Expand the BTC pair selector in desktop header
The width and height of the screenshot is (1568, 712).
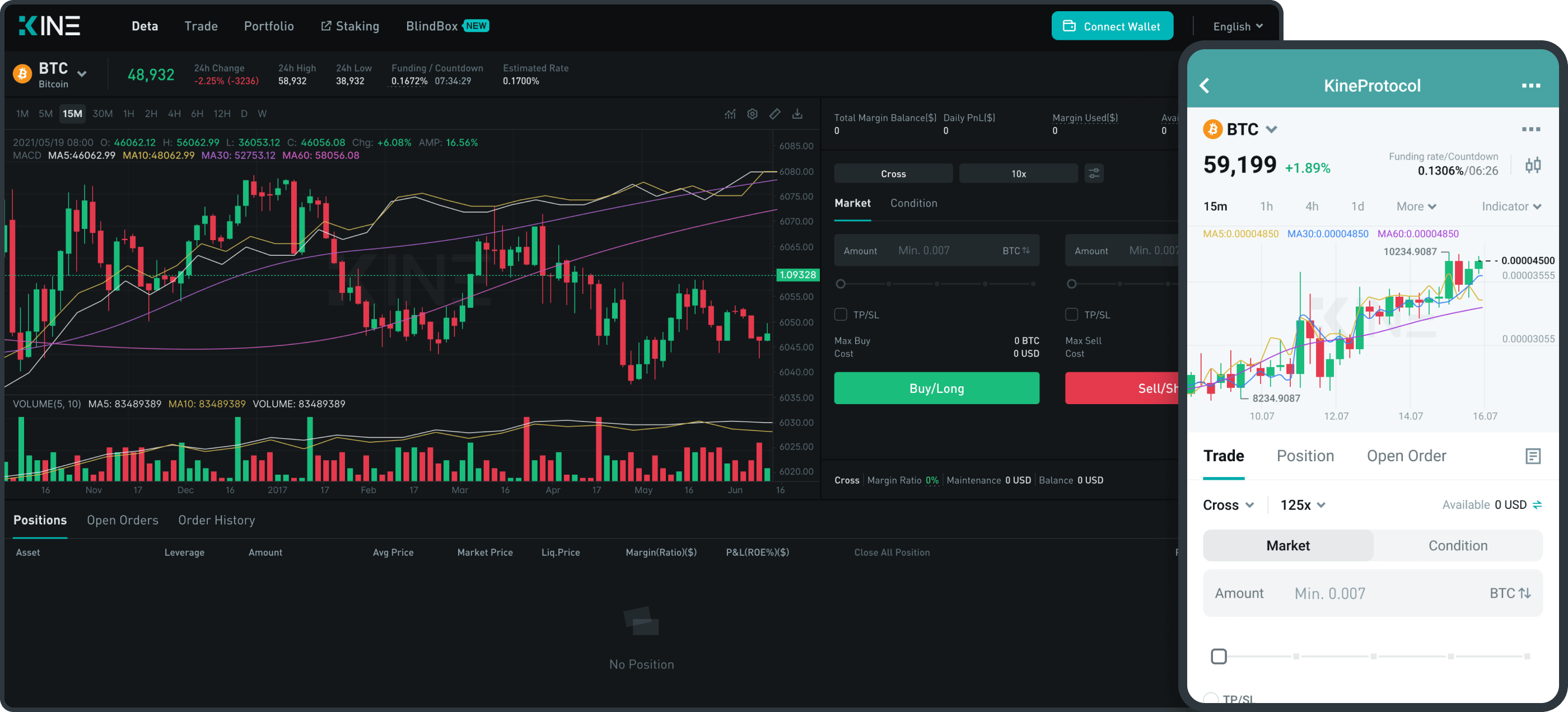point(82,74)
